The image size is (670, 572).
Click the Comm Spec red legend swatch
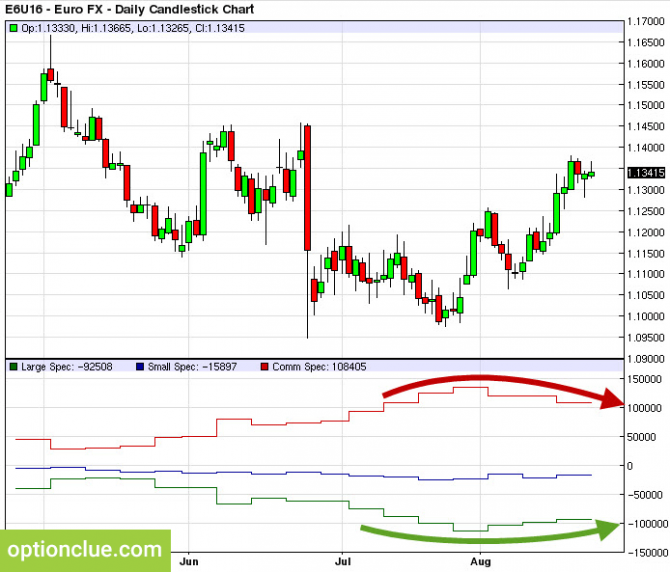coord(264,367)
